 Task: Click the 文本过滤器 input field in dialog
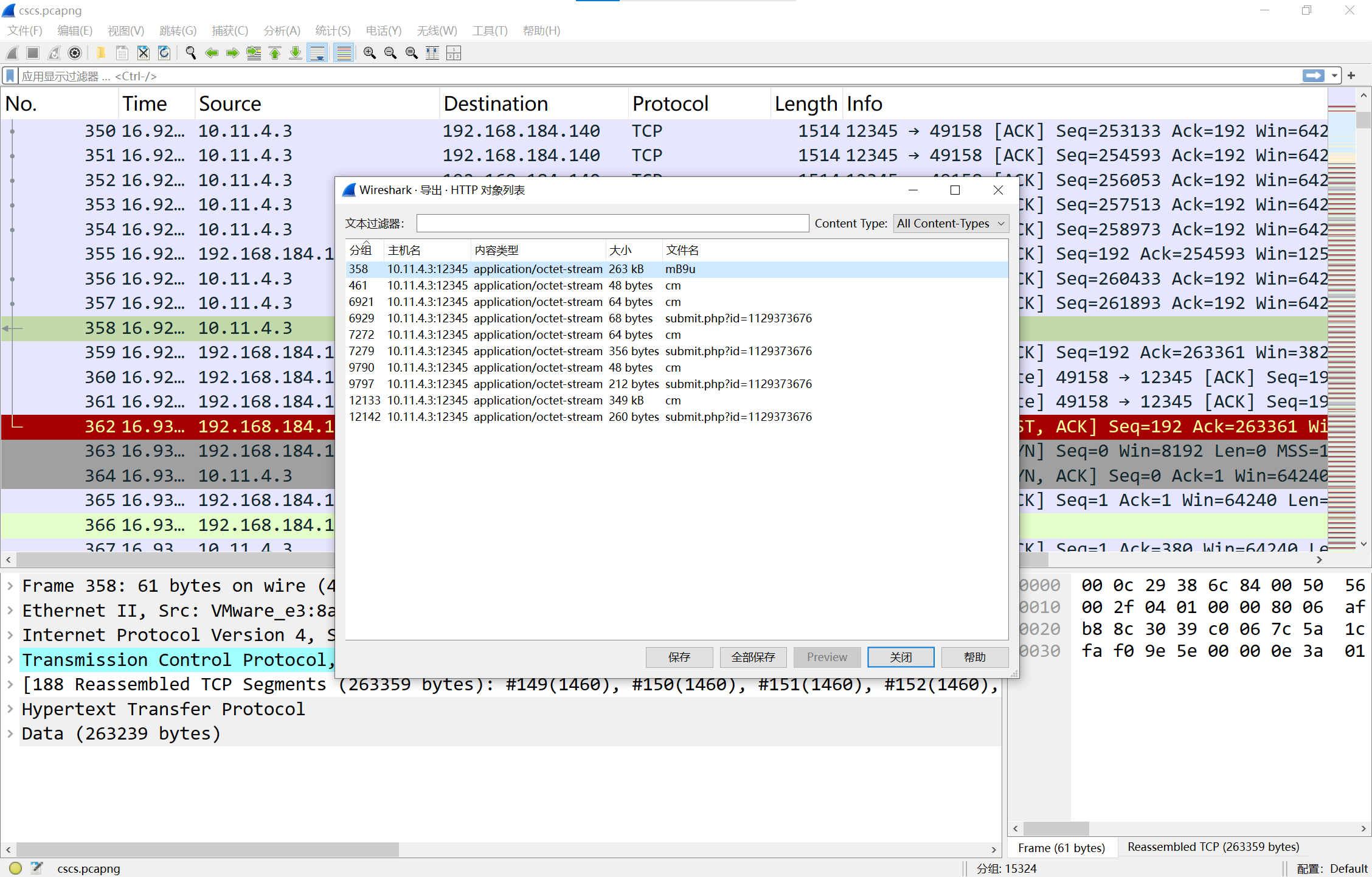[x=612, y=223]
